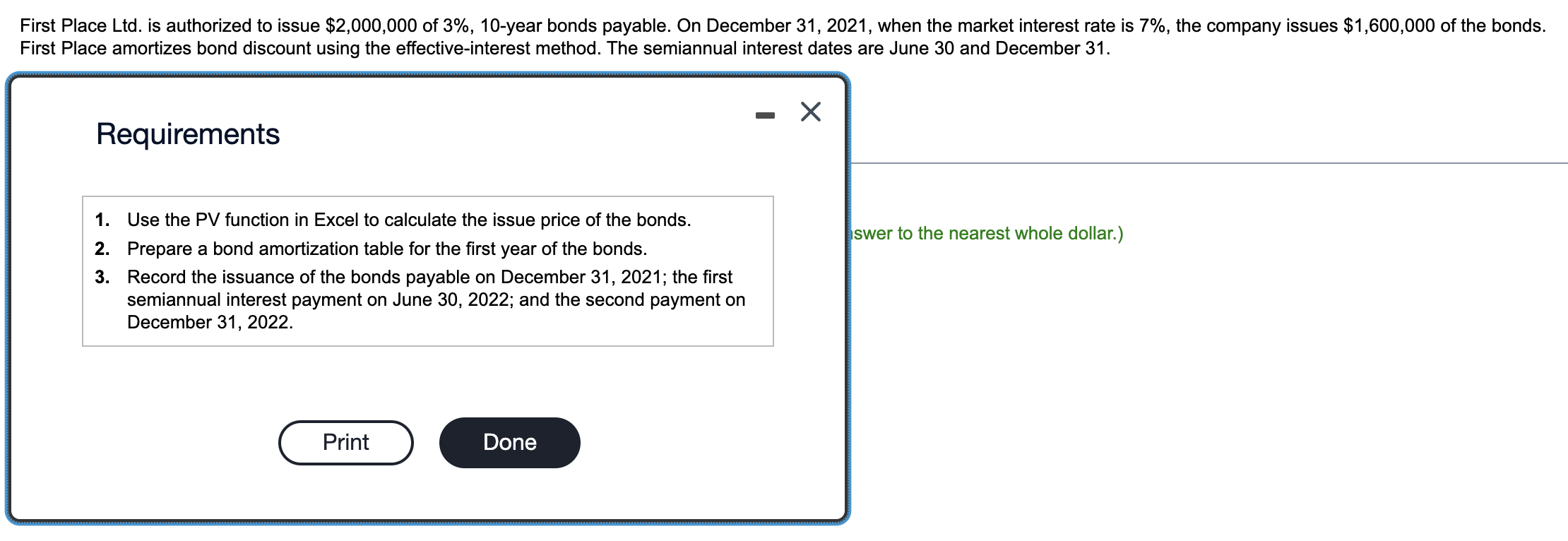Screen dimensions: 1568x541
Task: Click the Print button
Action: click(345, 443)
